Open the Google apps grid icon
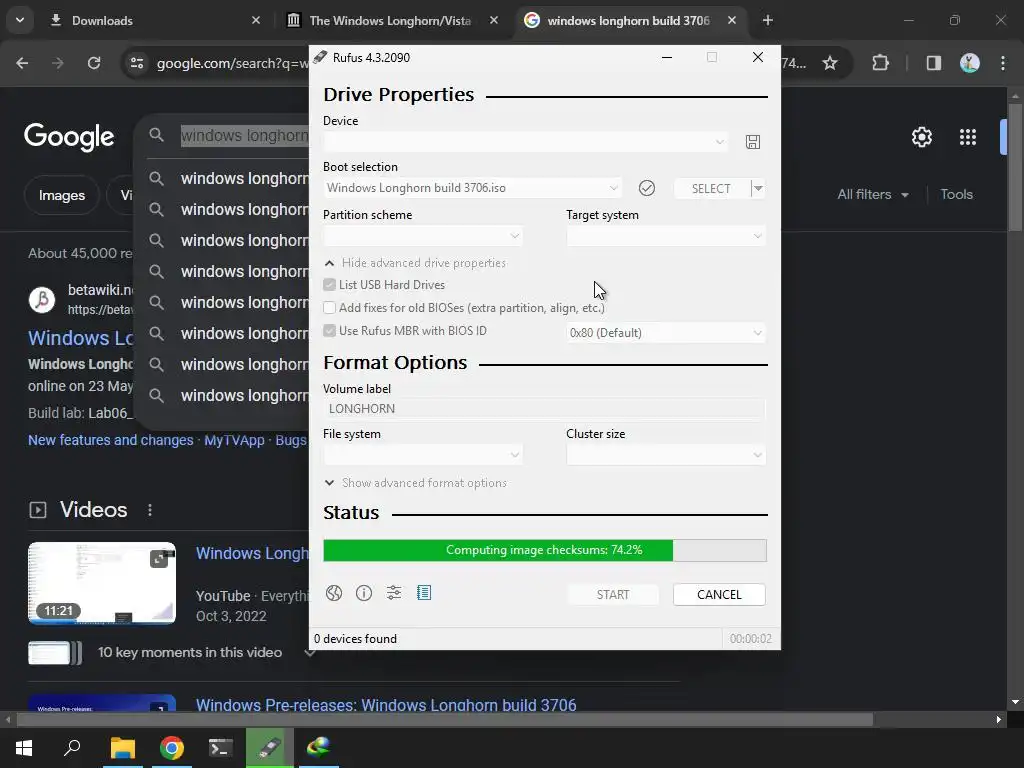Viewport: 1024px width, 768px height. 968,137
